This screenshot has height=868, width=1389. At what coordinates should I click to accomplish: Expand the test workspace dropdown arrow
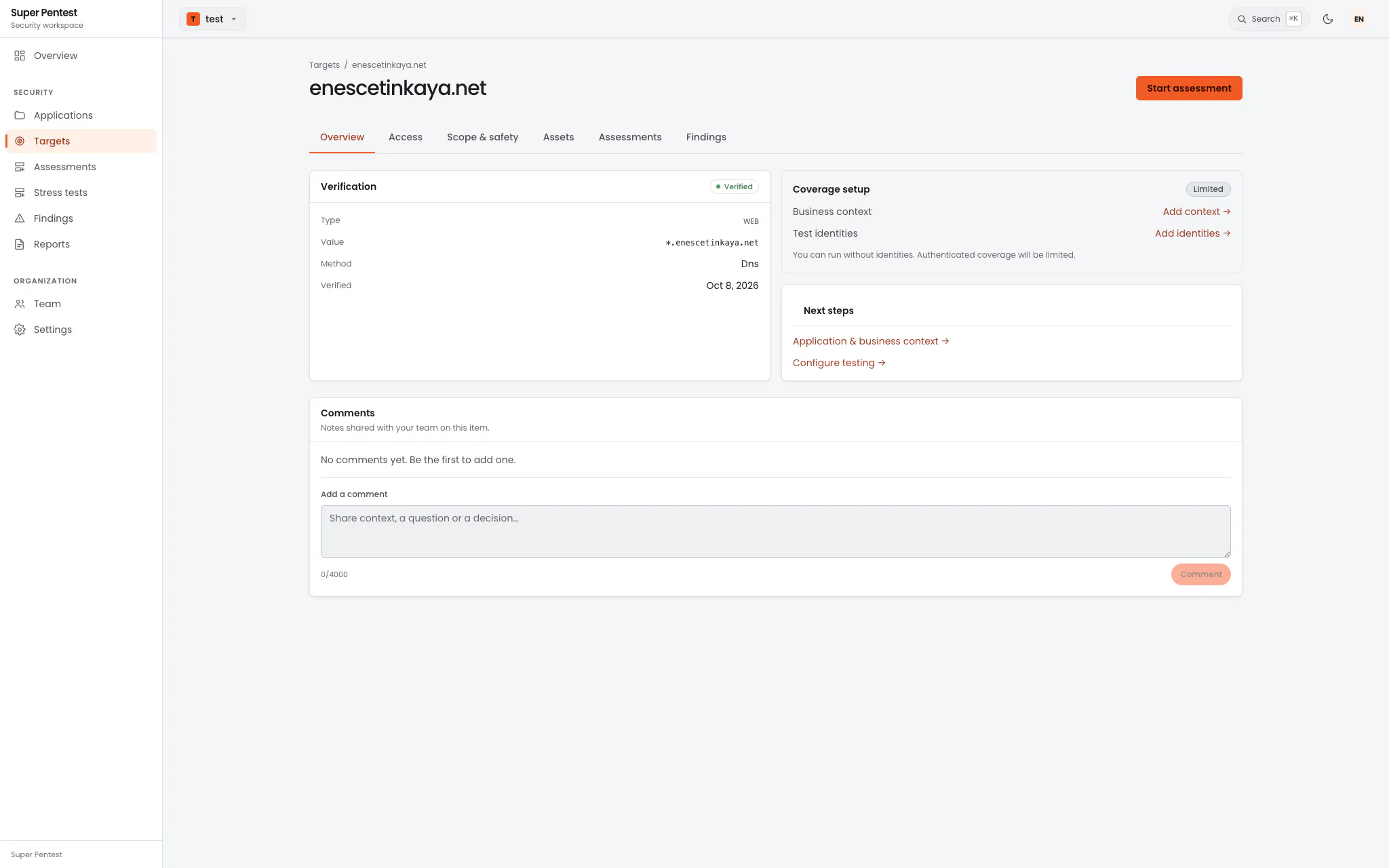(x=234, y=19)
